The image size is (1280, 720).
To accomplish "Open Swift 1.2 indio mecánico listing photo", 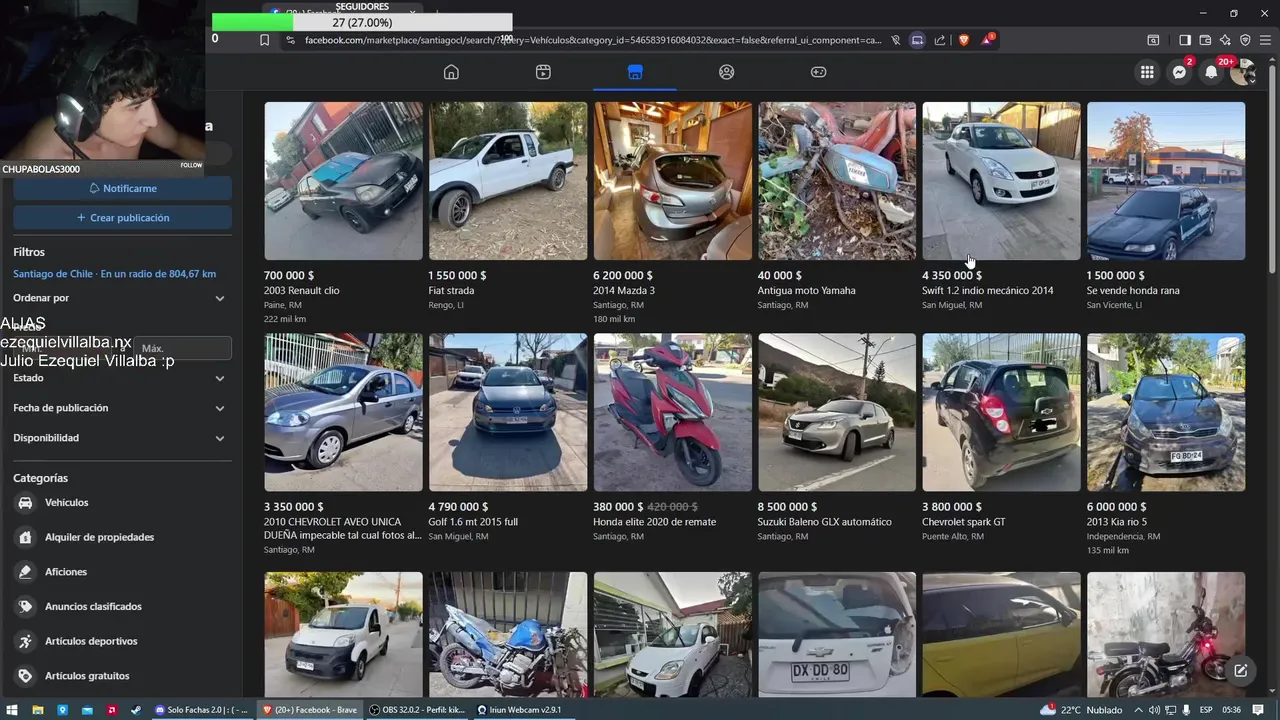I will tap(1001, 181).
